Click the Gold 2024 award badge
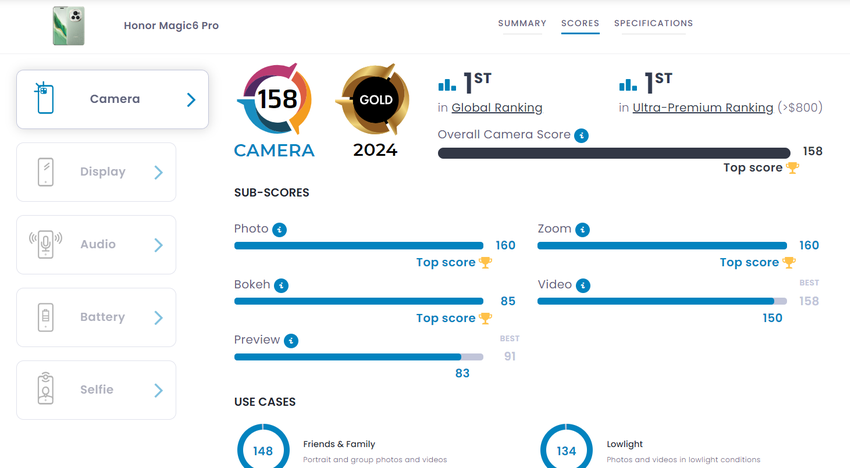The height and width of the screenshot is (468, 850). point(375,100)
